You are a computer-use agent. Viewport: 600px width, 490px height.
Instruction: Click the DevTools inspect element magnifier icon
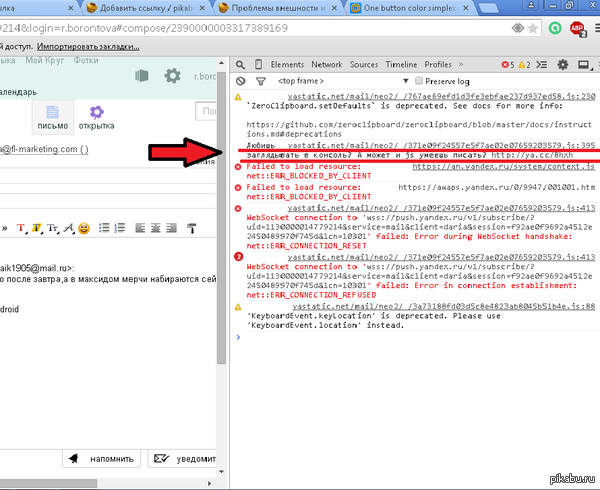coord(240,64)
